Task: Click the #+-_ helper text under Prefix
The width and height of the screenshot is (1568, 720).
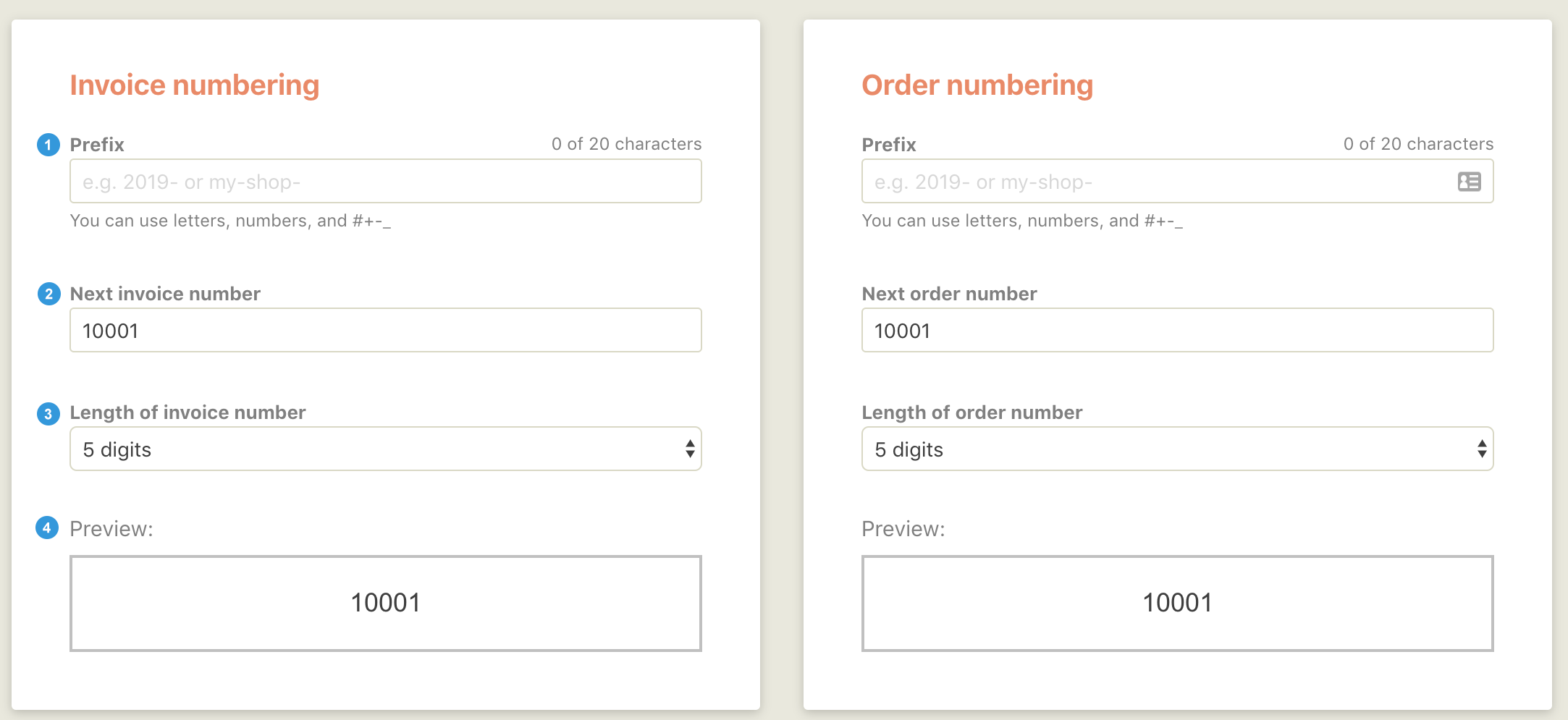Action: click(x=232, y=220)
